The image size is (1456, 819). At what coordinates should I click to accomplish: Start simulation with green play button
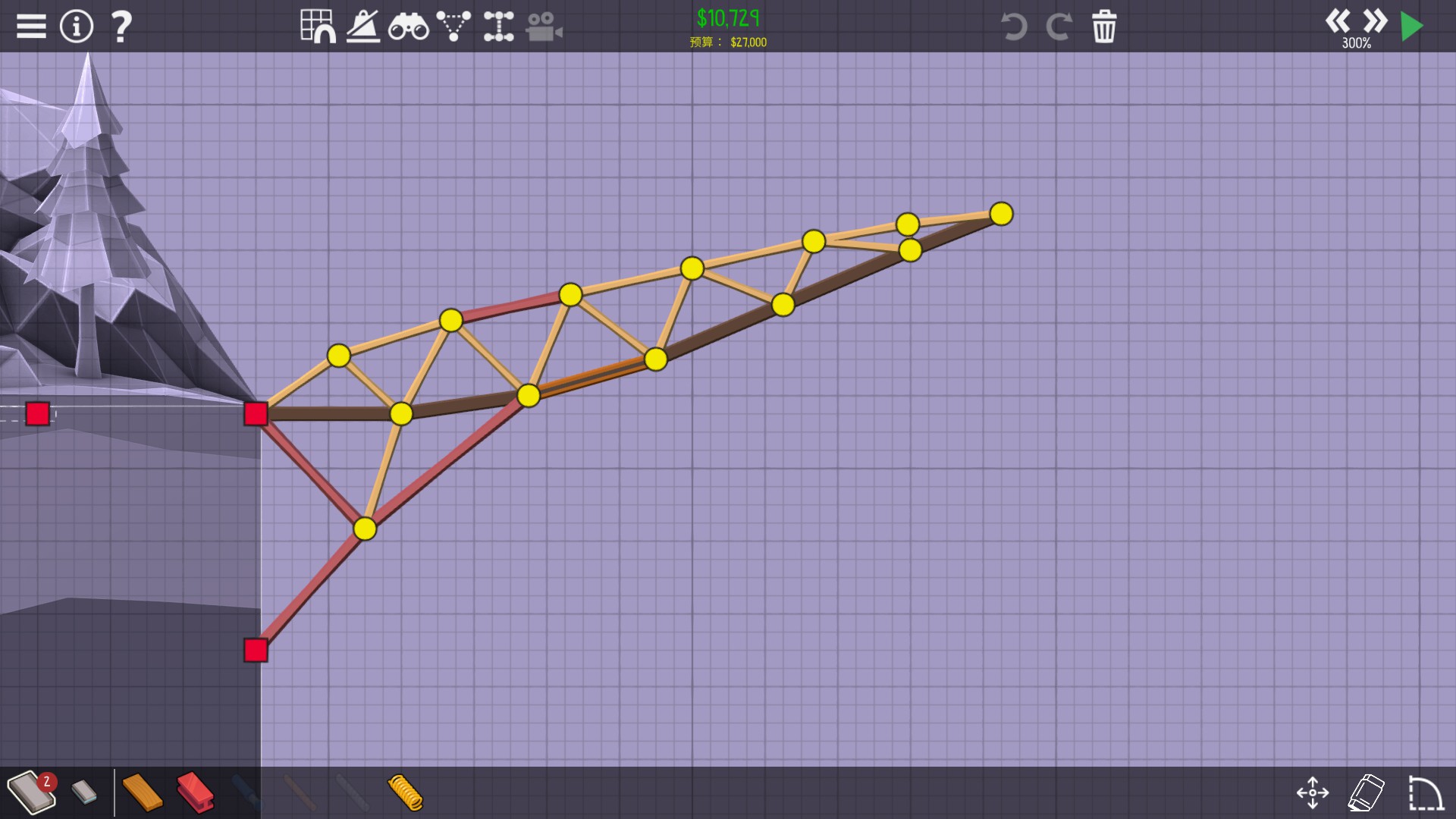[1411, 27]
